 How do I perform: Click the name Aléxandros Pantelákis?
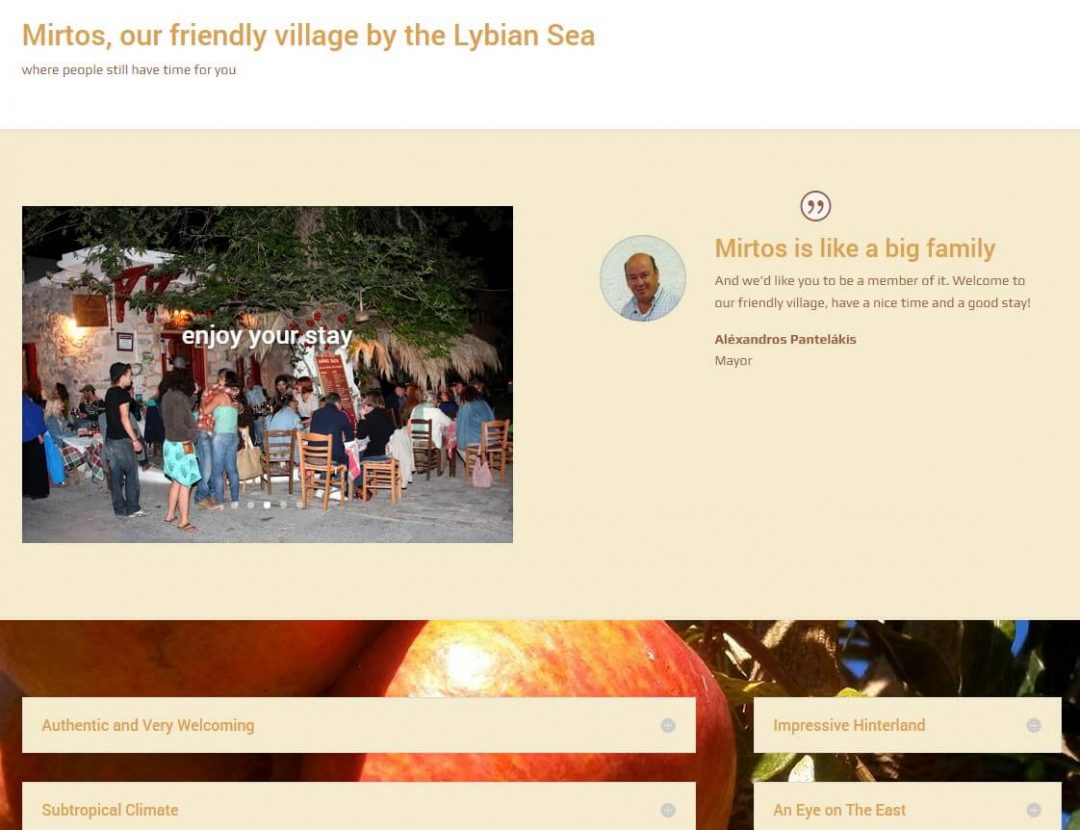pos(785,339)
